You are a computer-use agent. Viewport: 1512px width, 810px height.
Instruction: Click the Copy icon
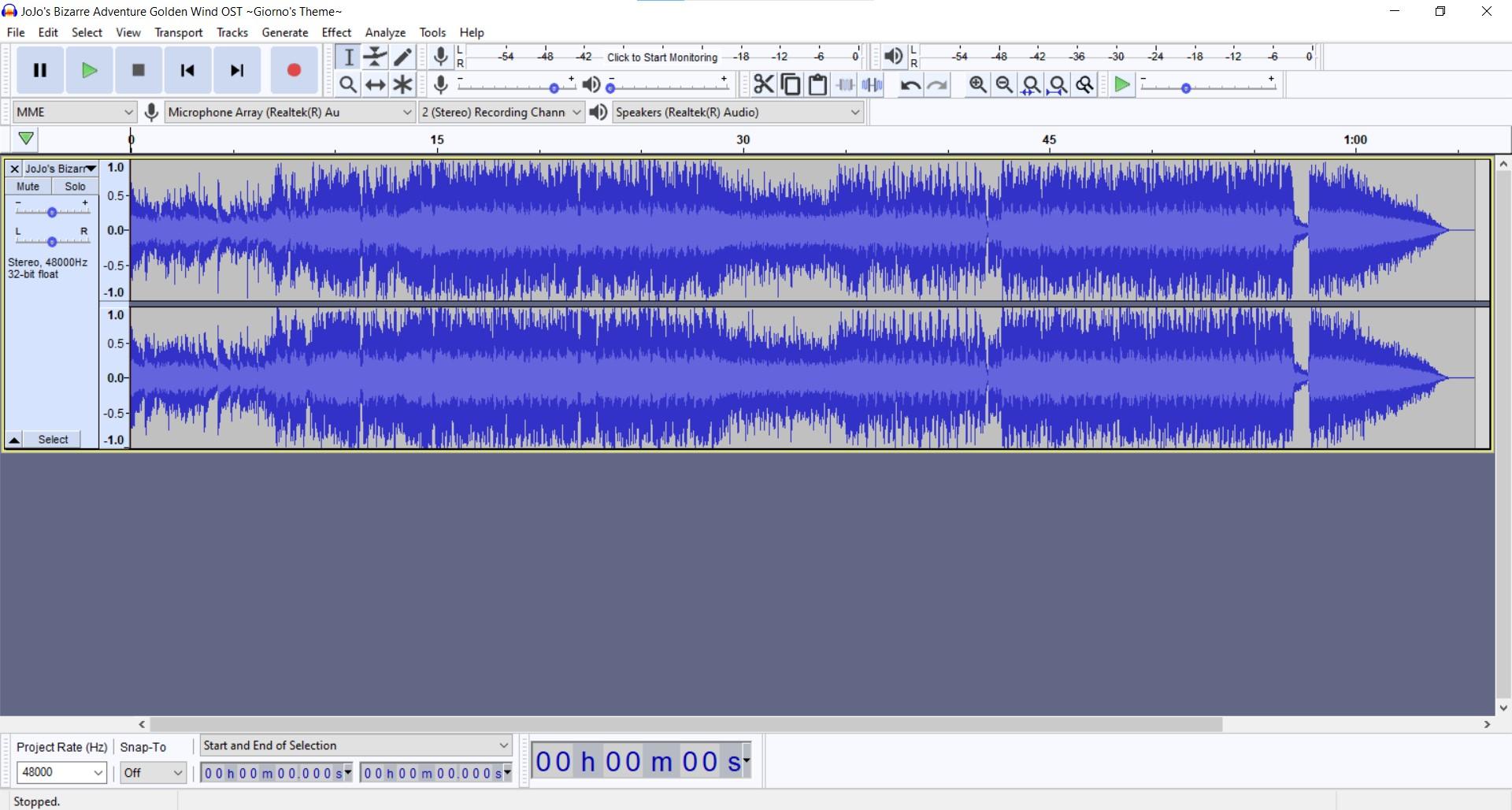tap(791, 84)
